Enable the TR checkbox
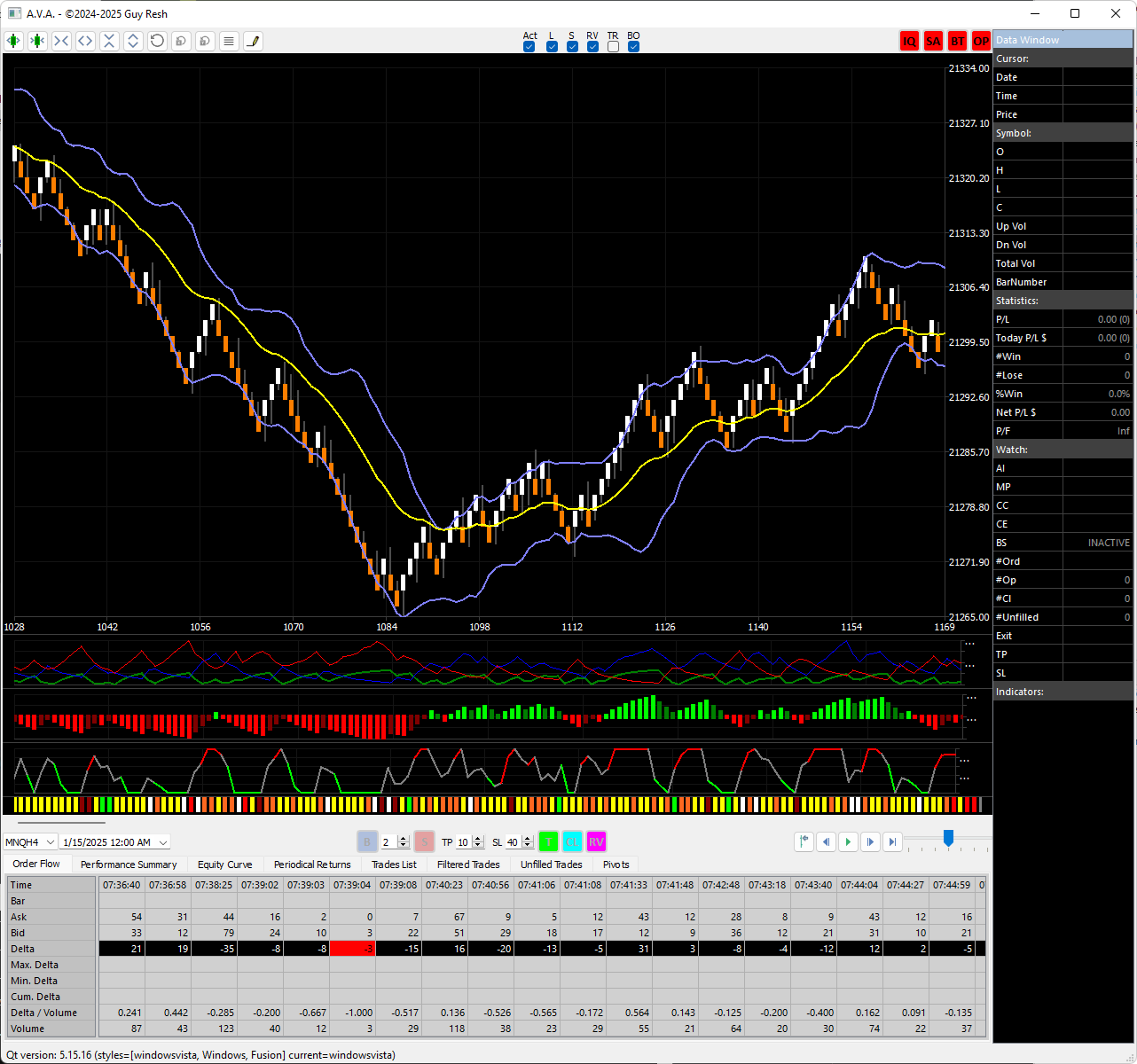This screenshot has height=1064, width=1137. tap(613, 47)
